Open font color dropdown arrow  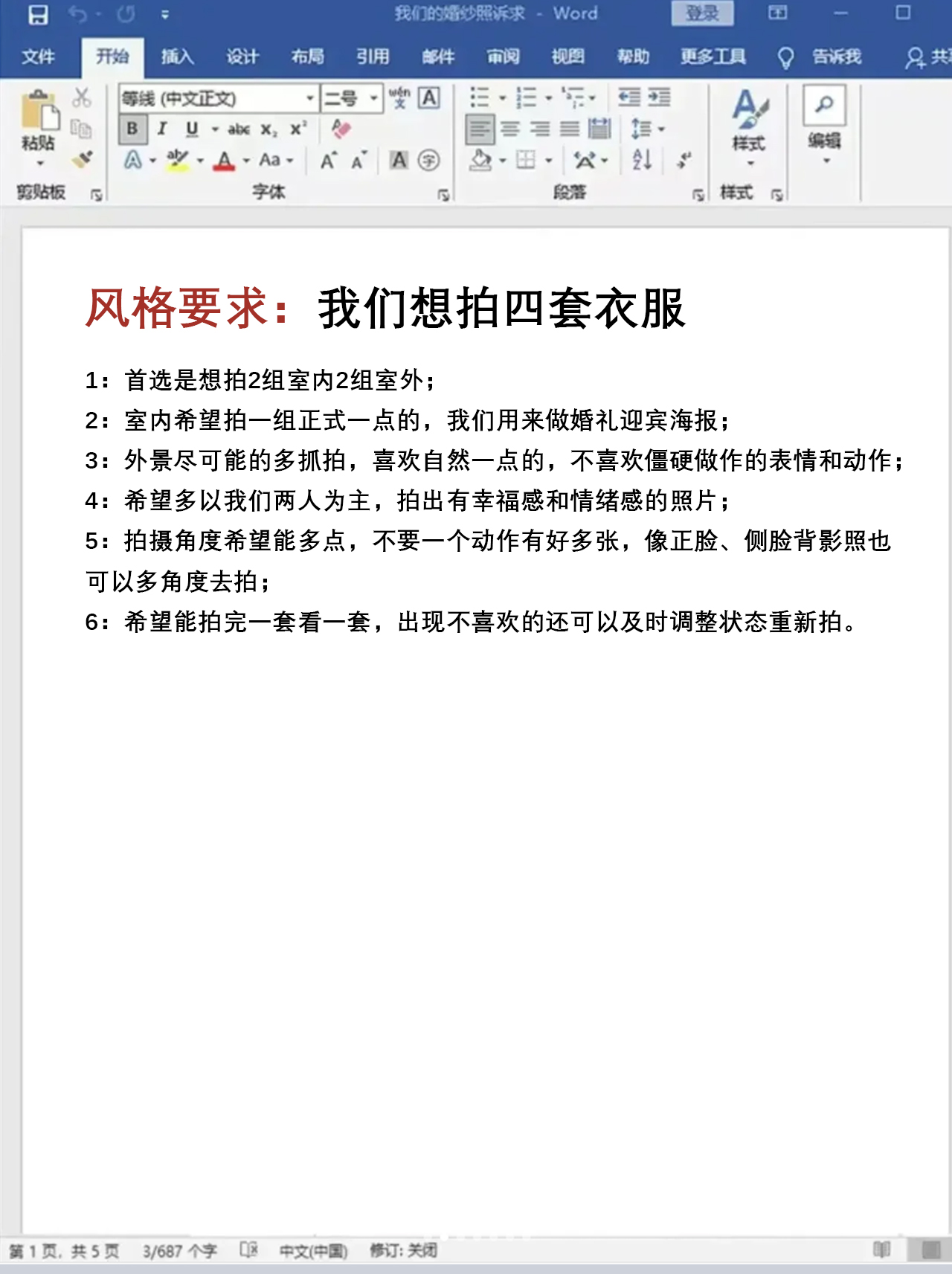[246, 161]
